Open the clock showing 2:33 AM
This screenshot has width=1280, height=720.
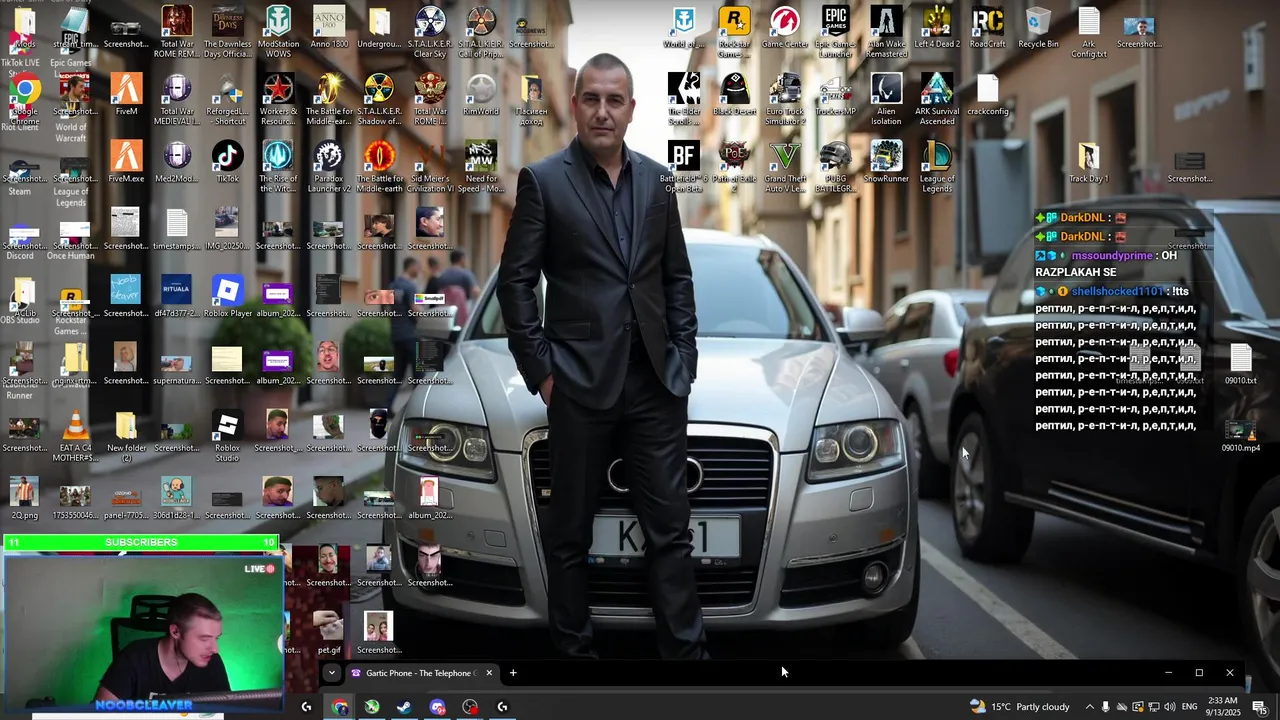(x=1223, y=707)
